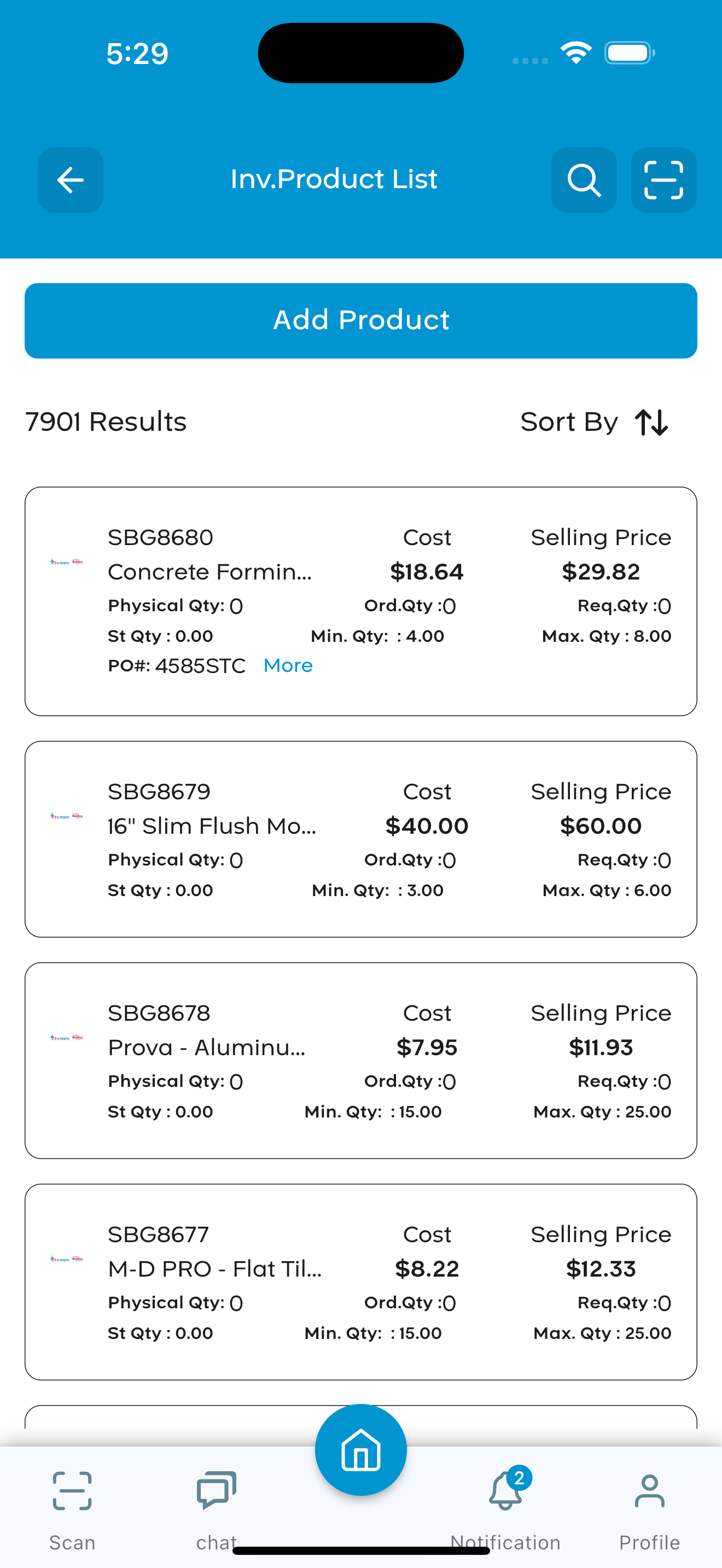Tap the barcode scanner icon in header
This screenshot has height=1568, width=722.
663,180
